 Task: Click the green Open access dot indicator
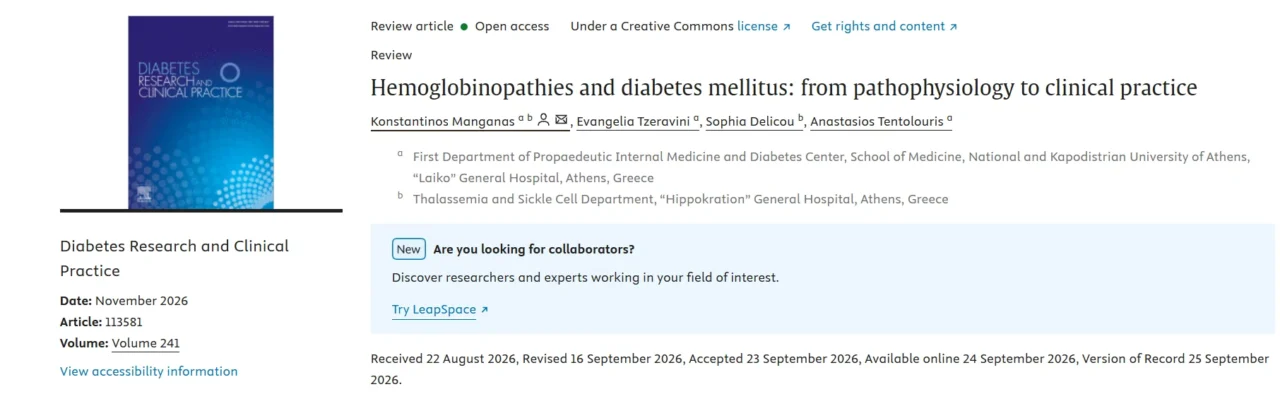(x=464, y=27)
